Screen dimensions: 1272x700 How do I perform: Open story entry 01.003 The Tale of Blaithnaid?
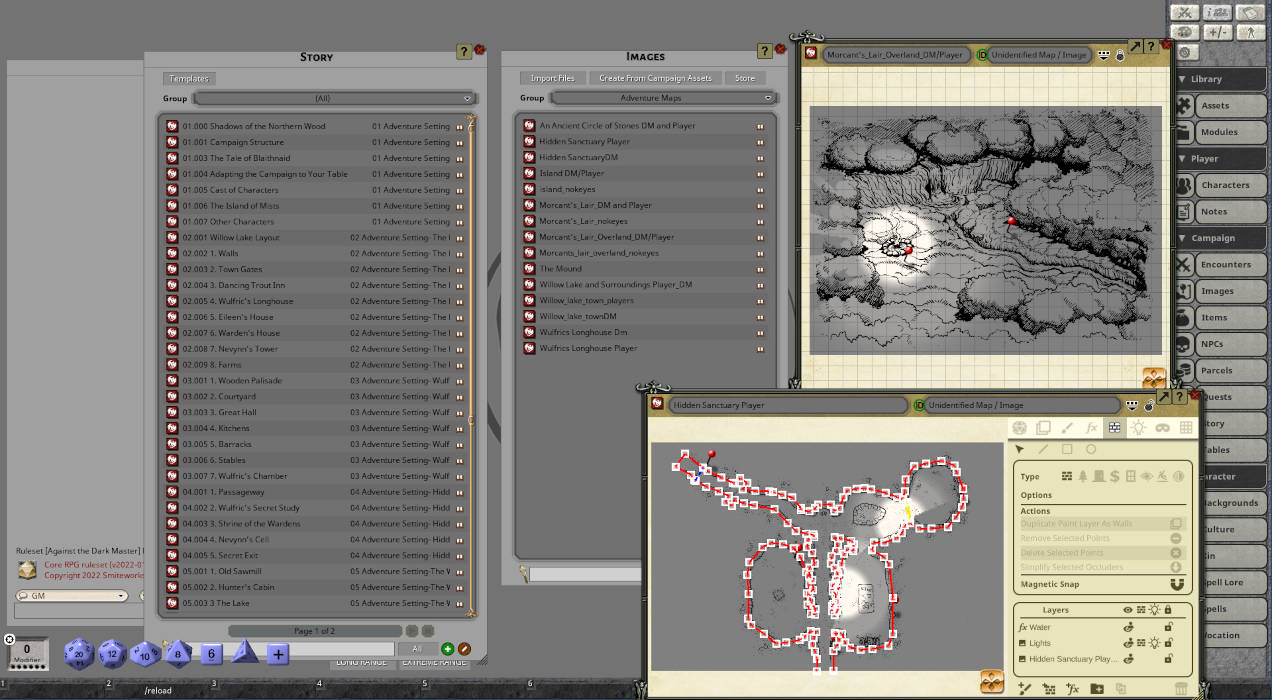pyautogui.click(x=317, y=158)
